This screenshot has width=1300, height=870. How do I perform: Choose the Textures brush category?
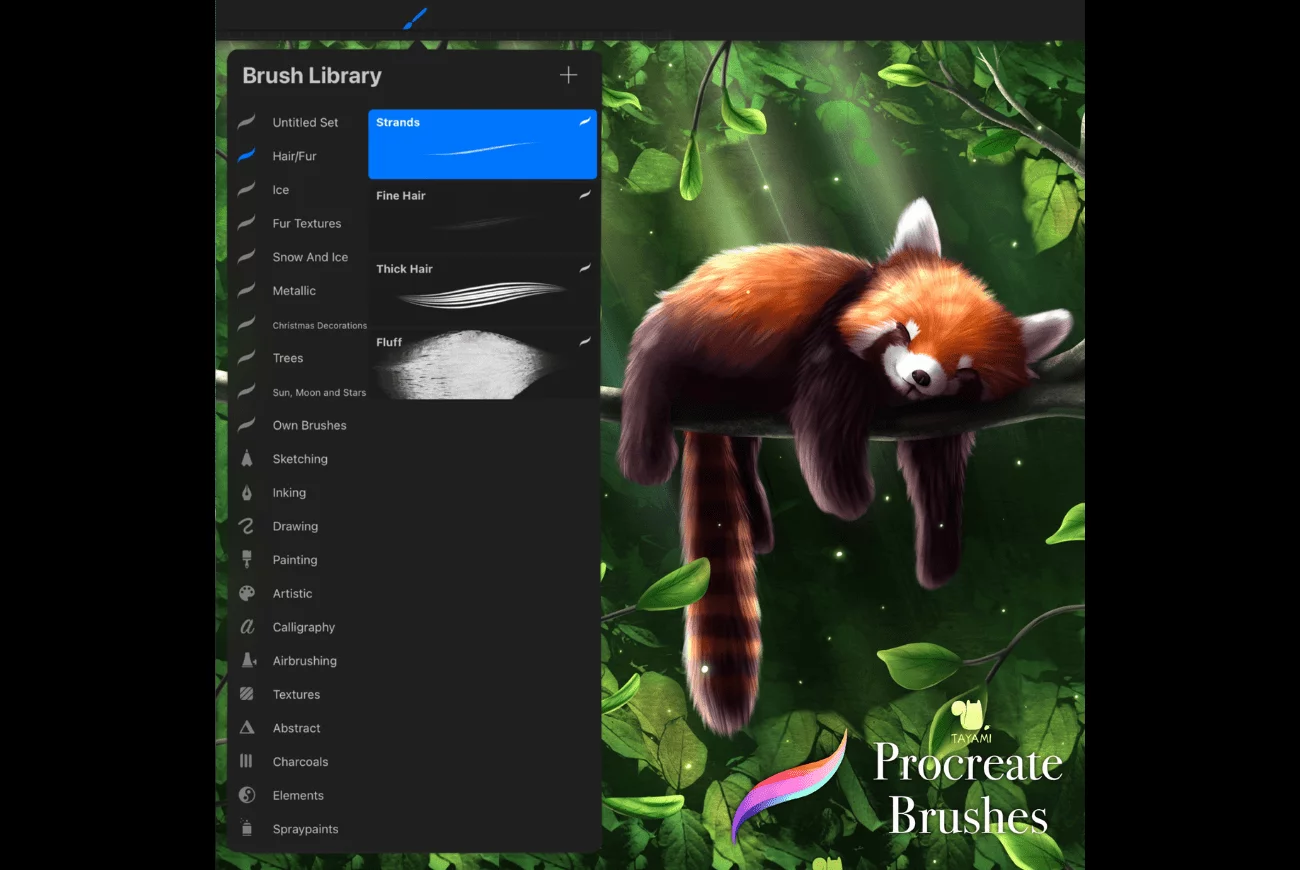tap(297, 694)
